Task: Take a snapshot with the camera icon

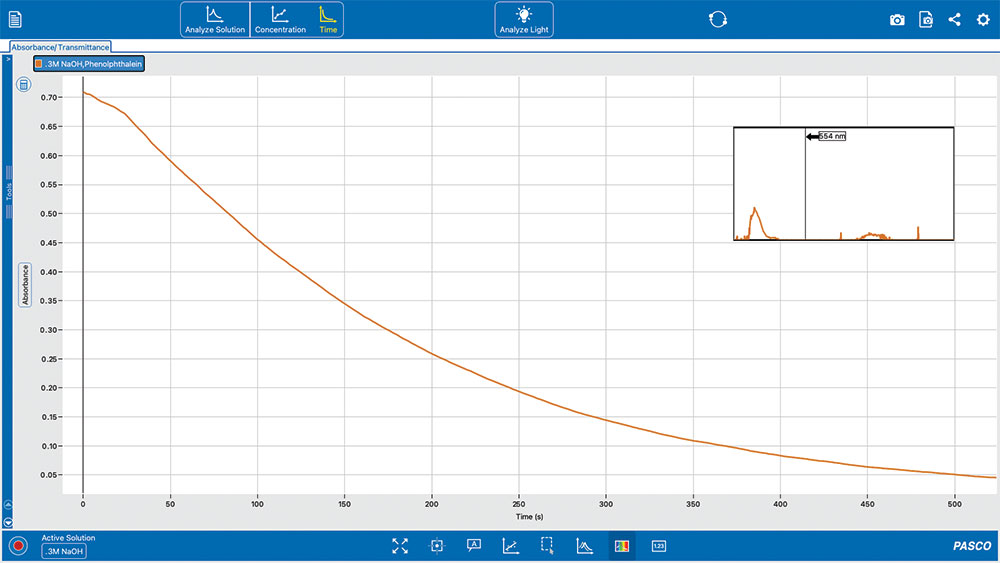Action: pyautogui.click(x=897, y=20)
